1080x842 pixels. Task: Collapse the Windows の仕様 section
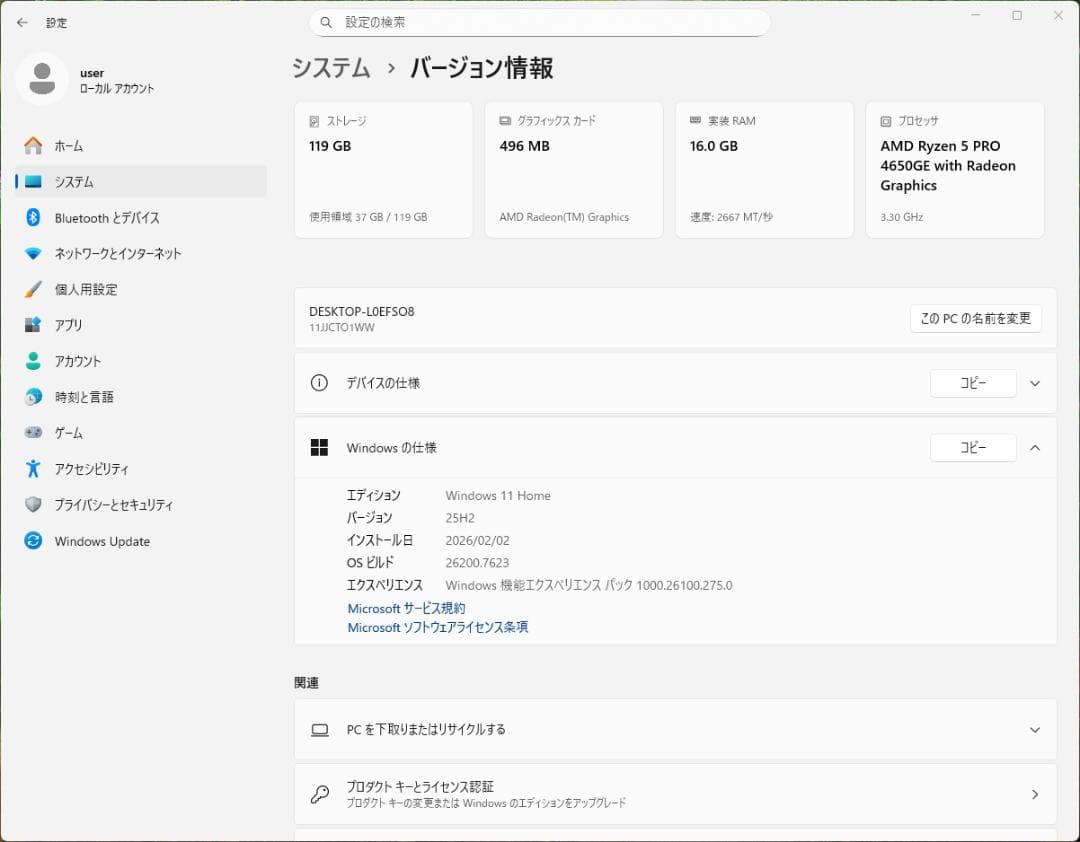pos(1035,447)
